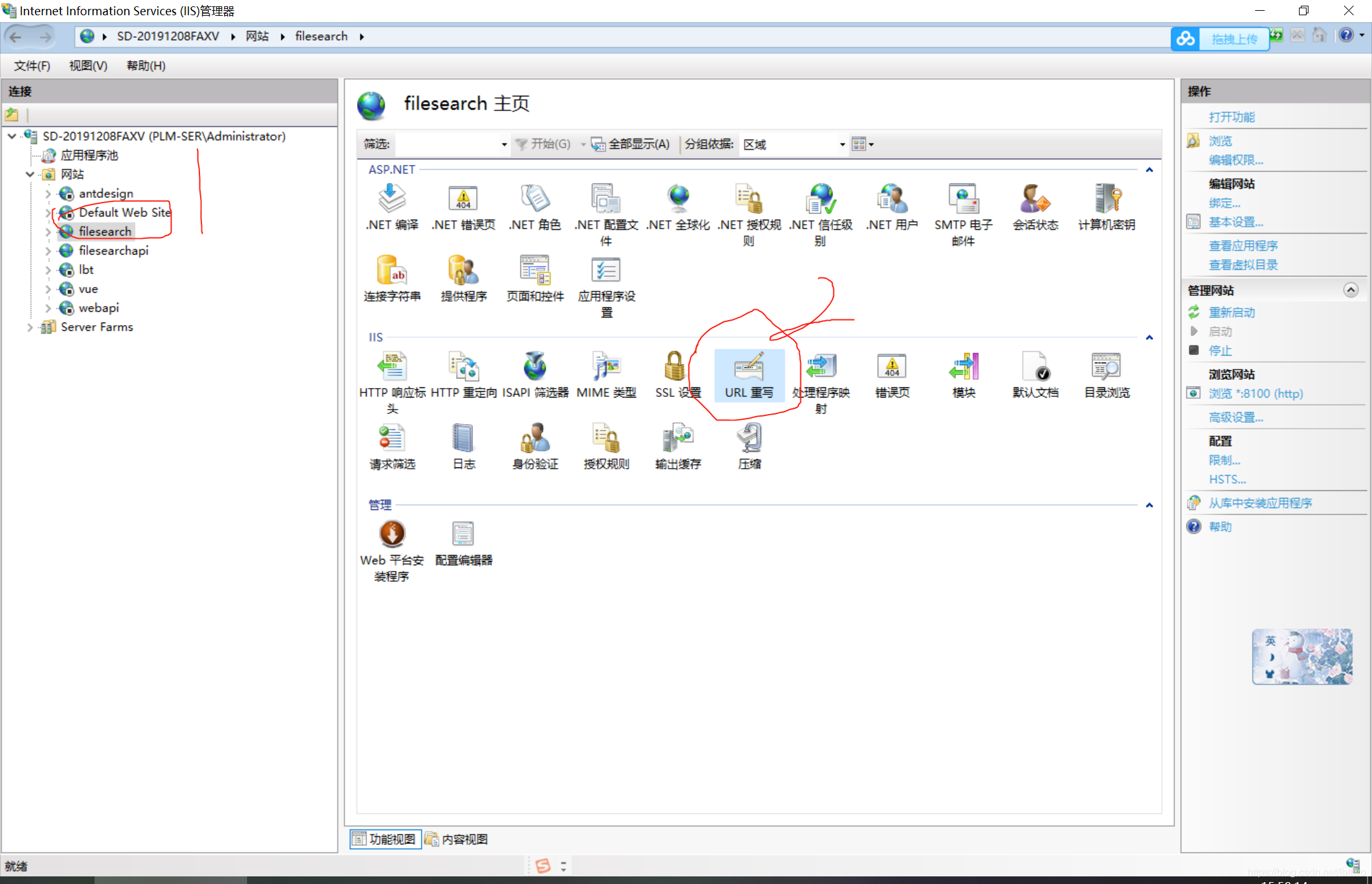Viewport: 1372px width, 884px height.
Task: Open the Web 平台安装程序 icon
Action: (392, 550)
